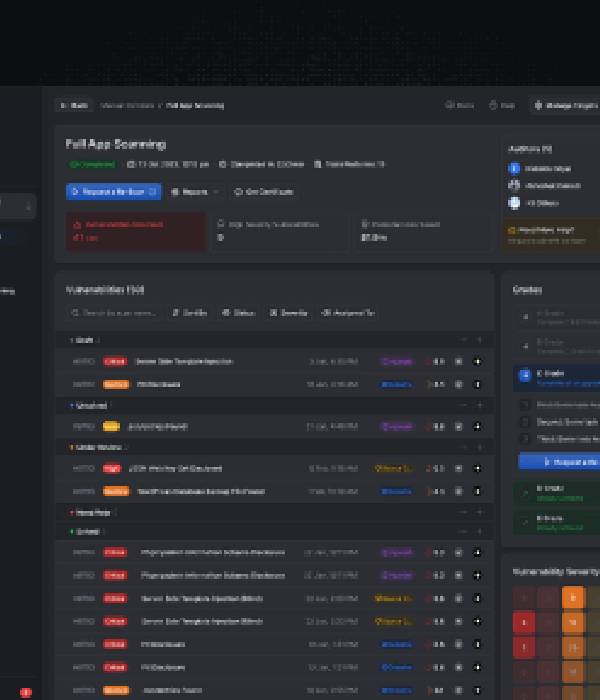This screenshot has width=600, height=700.
Task: Add item to Draft group with plus icon
Action: (479, 340)
